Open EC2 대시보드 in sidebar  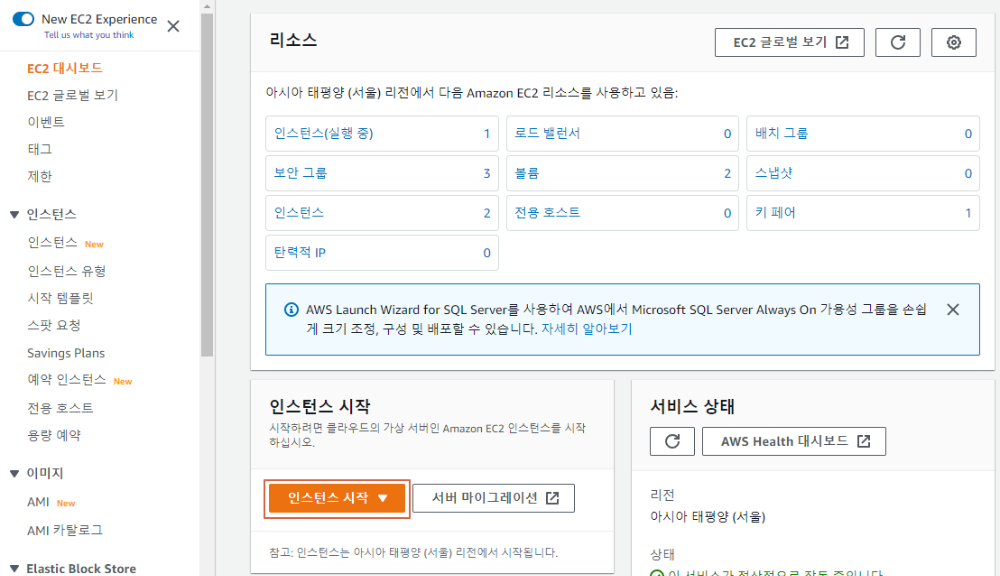(x=64, y=68)
